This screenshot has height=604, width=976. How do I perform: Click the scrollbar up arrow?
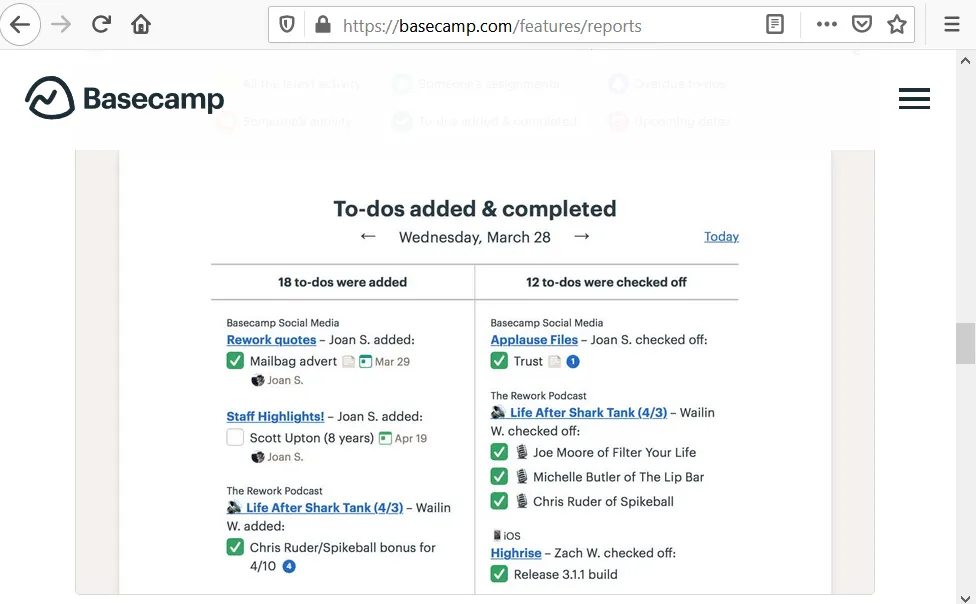pos(965,60)
